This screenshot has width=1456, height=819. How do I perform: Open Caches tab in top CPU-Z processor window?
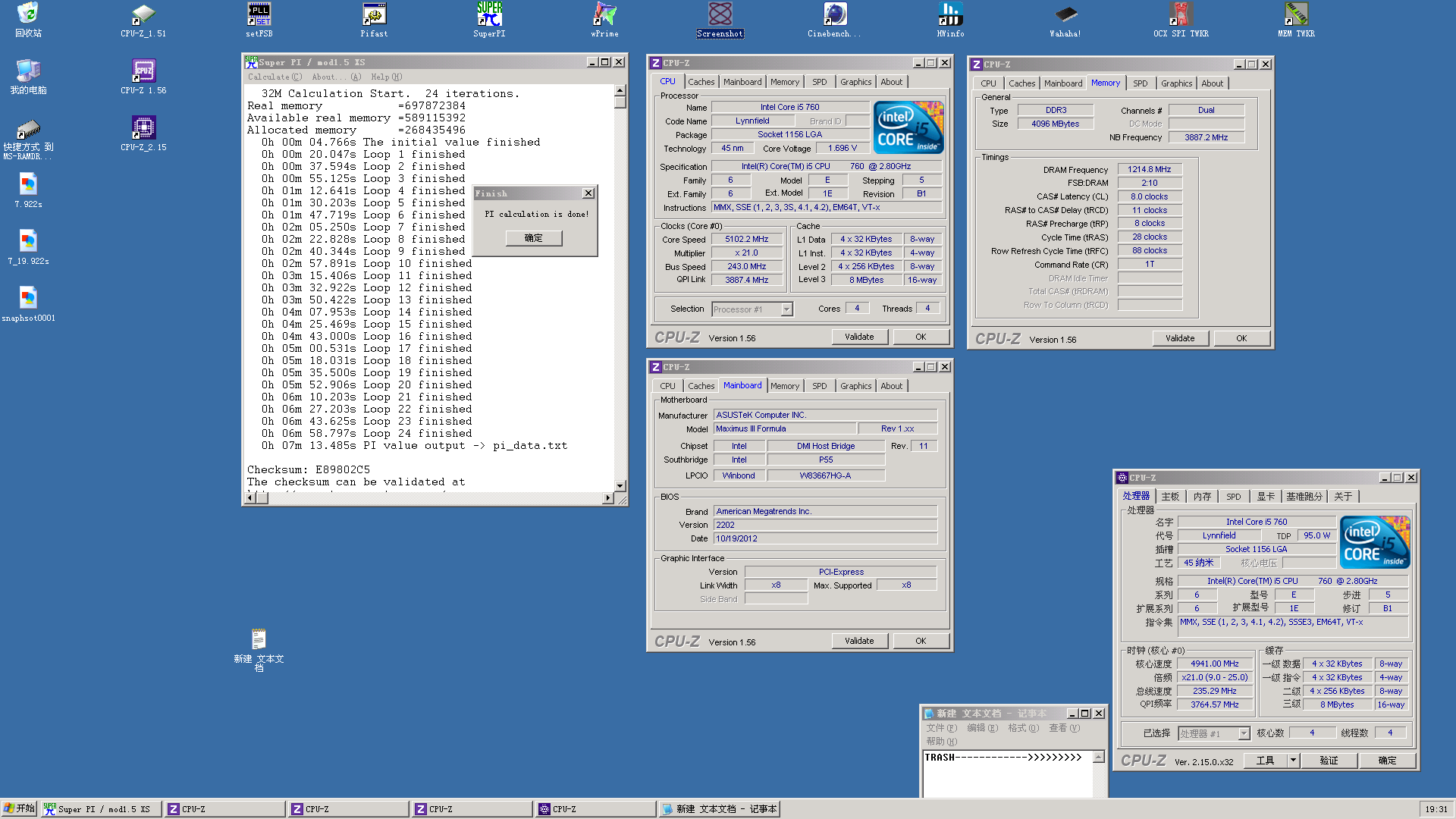[701, 82]
